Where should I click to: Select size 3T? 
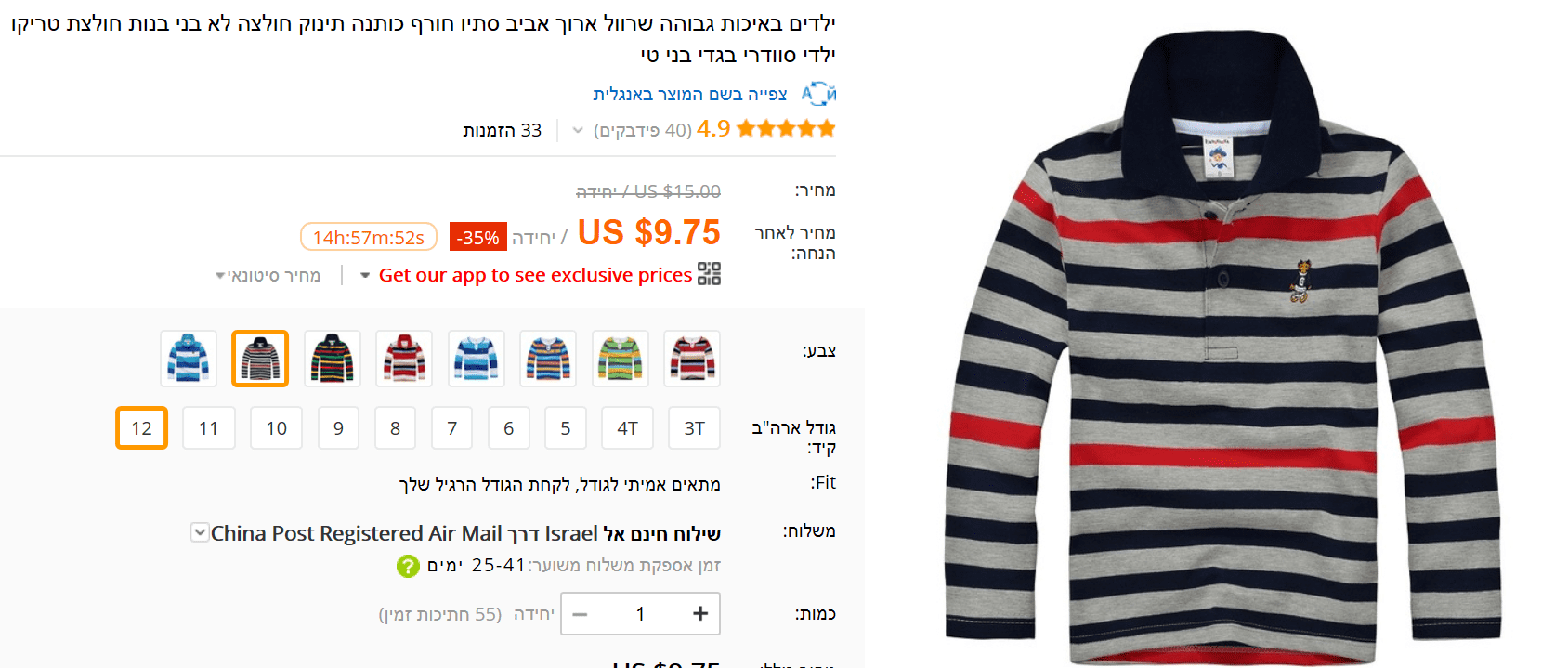point(695,428)
